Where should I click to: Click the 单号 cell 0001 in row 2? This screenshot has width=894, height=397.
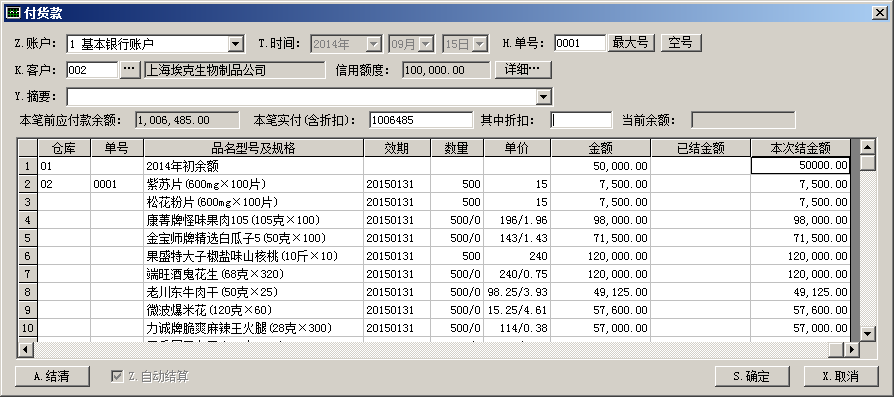tap(117, 184)
